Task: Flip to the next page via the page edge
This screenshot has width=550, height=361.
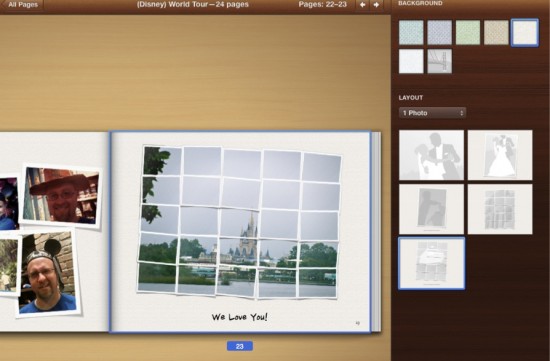Action: tap(376, 232)
